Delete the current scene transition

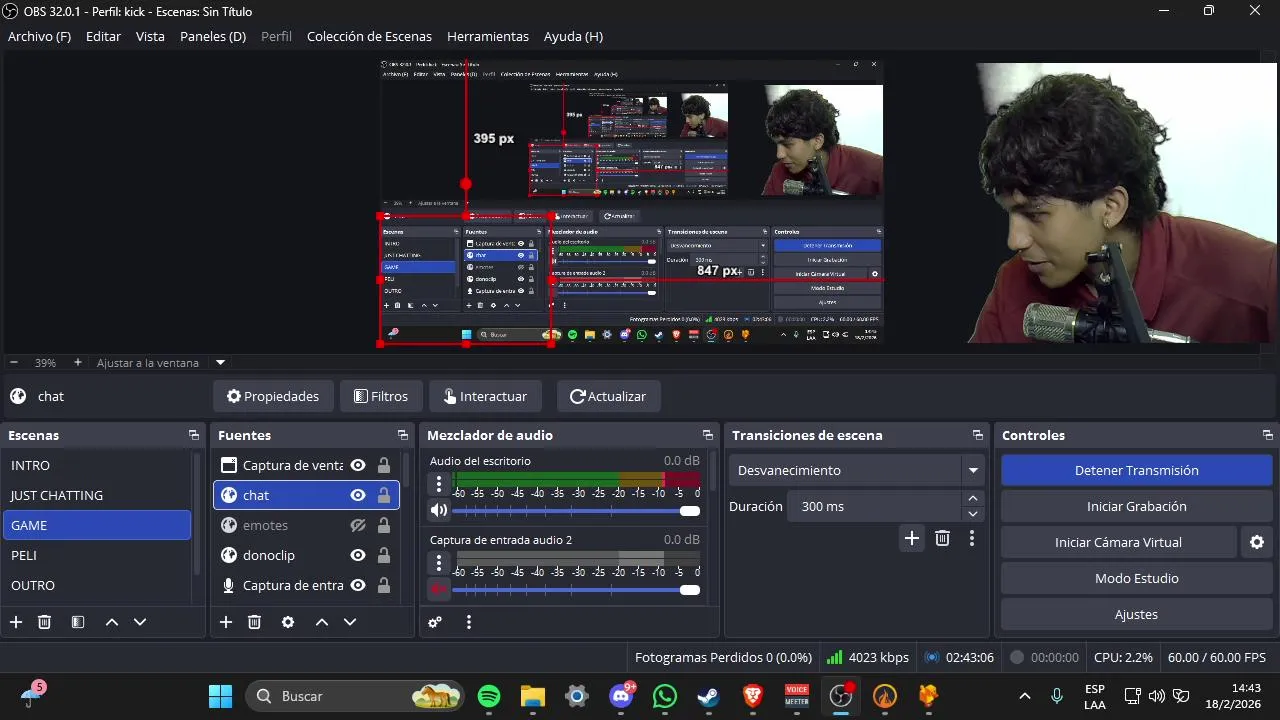point(942,539)
